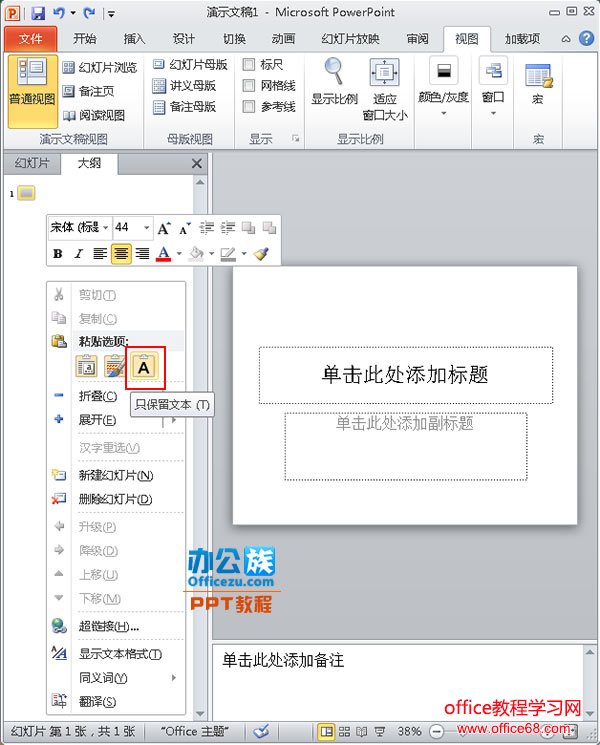
Task: Click the Save icon in quick access toolbar
Action: (38, 12)
